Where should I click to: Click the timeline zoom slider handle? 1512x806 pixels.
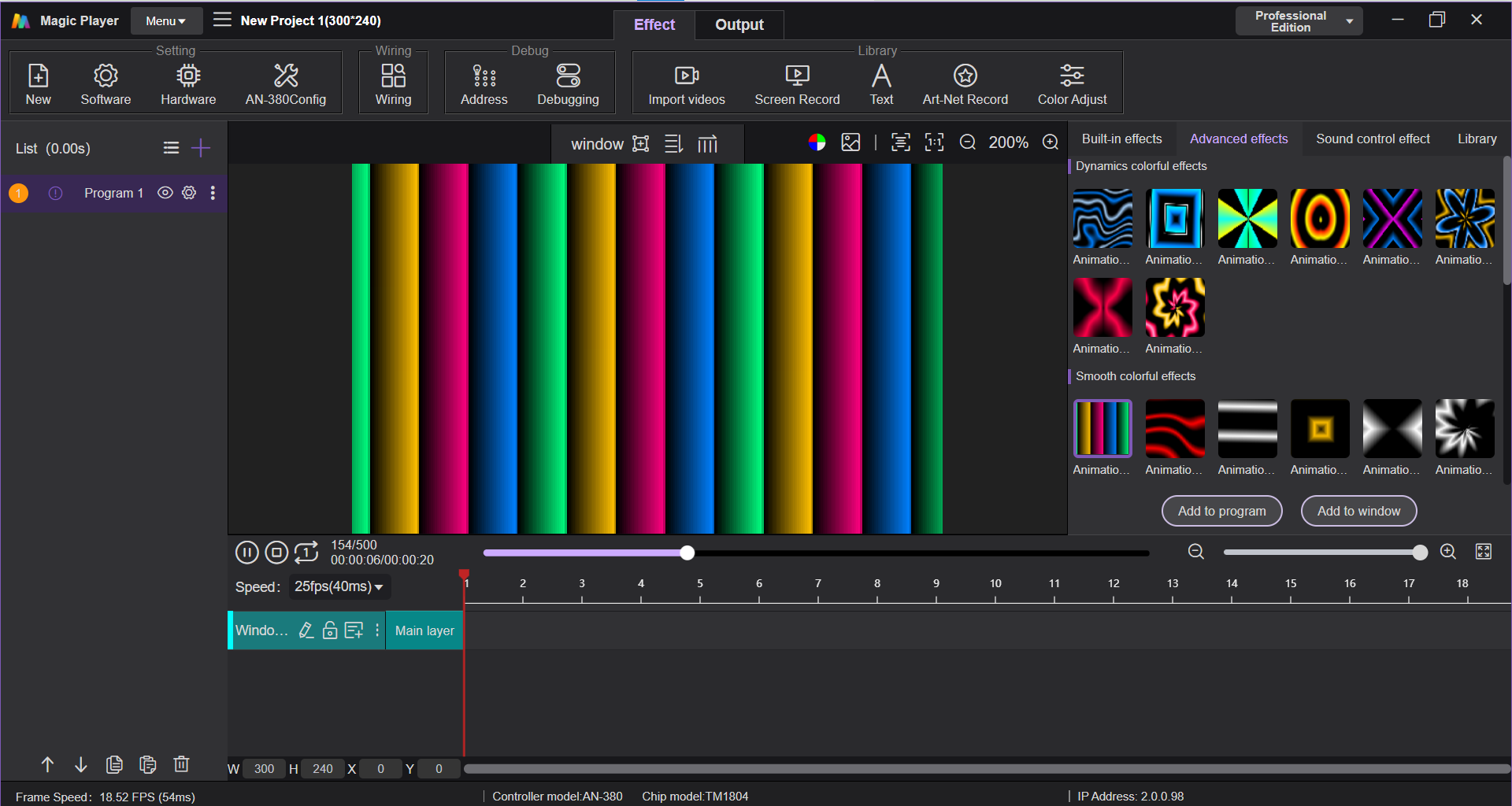(x=1420, y=553)
